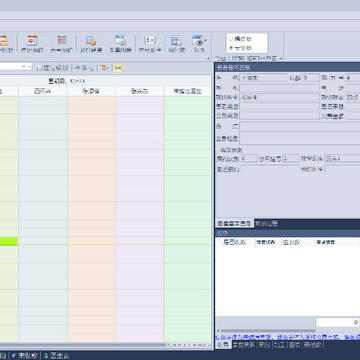The image size is (360, 360).
Task: Select the second bottom tab in right panel
Action: click(x=244, y=345)
